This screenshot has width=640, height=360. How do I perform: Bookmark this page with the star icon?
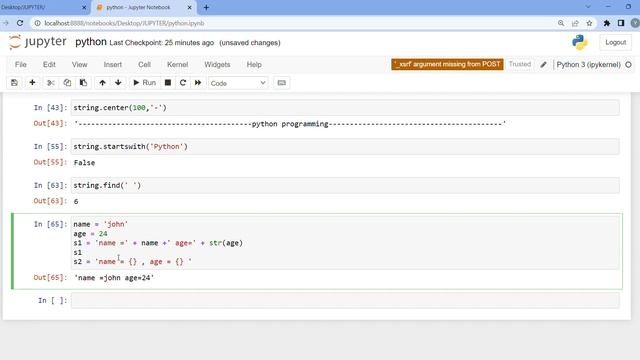(x=589, y=23)
